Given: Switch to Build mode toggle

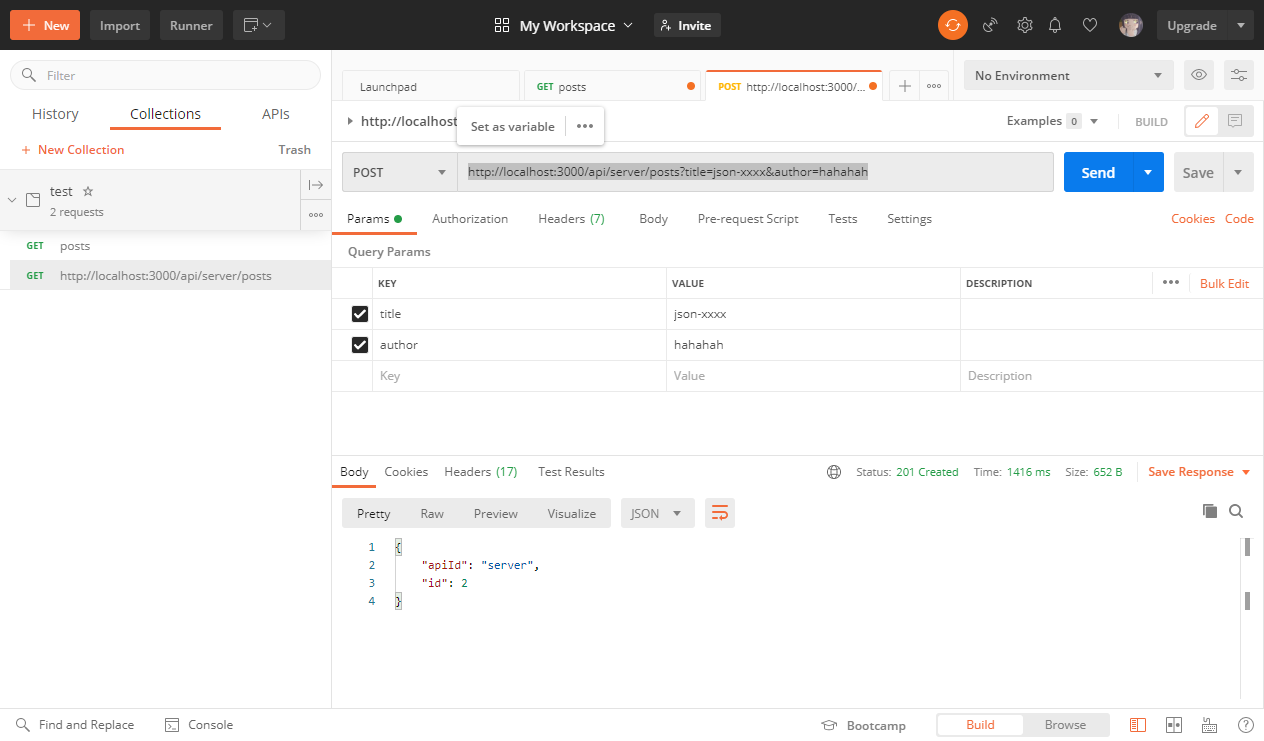Looking at the screenshot, I should [980, 725].
